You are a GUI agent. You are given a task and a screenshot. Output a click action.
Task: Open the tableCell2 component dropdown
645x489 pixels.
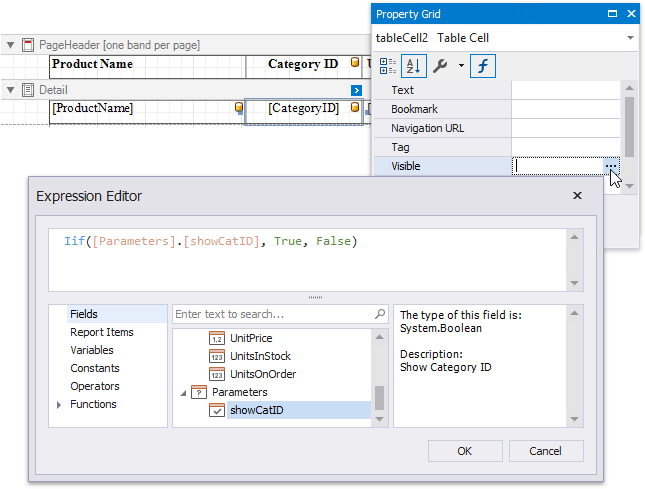630,38
